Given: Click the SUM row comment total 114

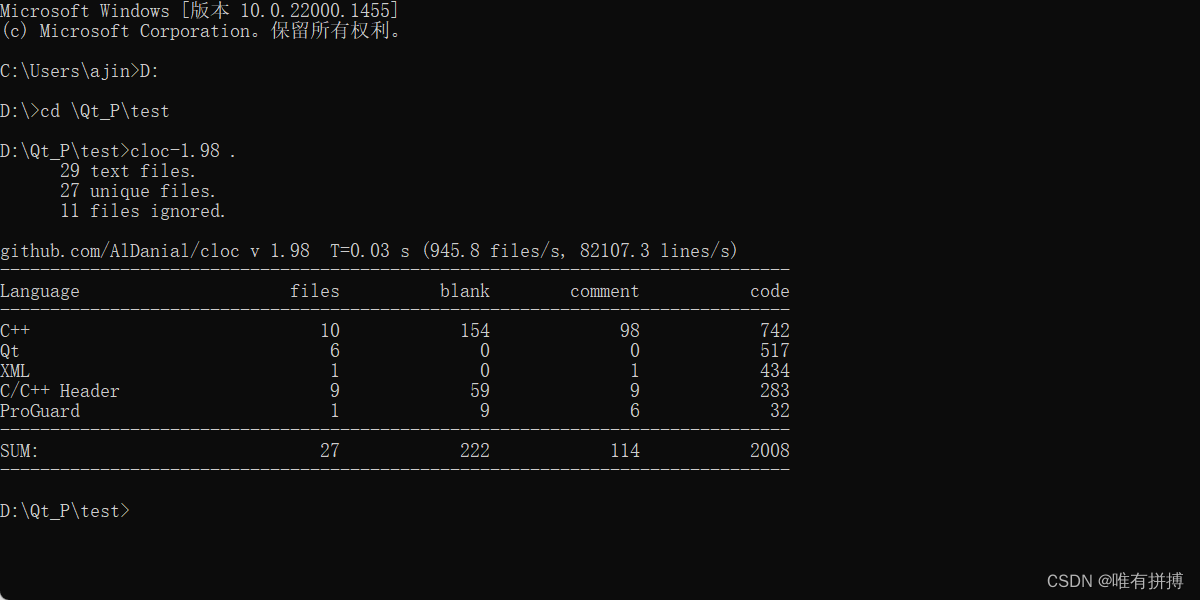Looking at the screenshot, I should point(625,451).
